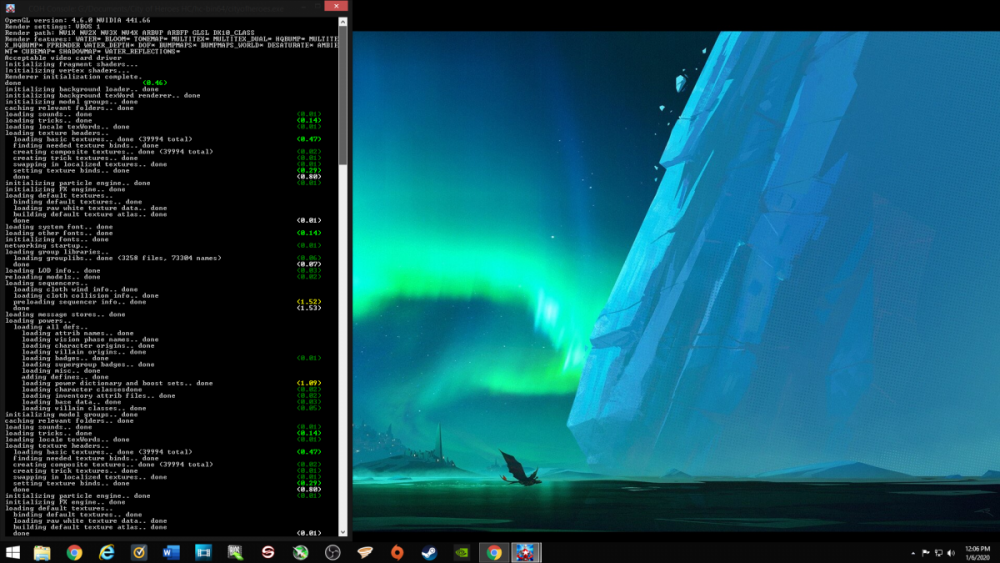
Task: Click the console scrollbar up arrow
Action: pos(342,22)
